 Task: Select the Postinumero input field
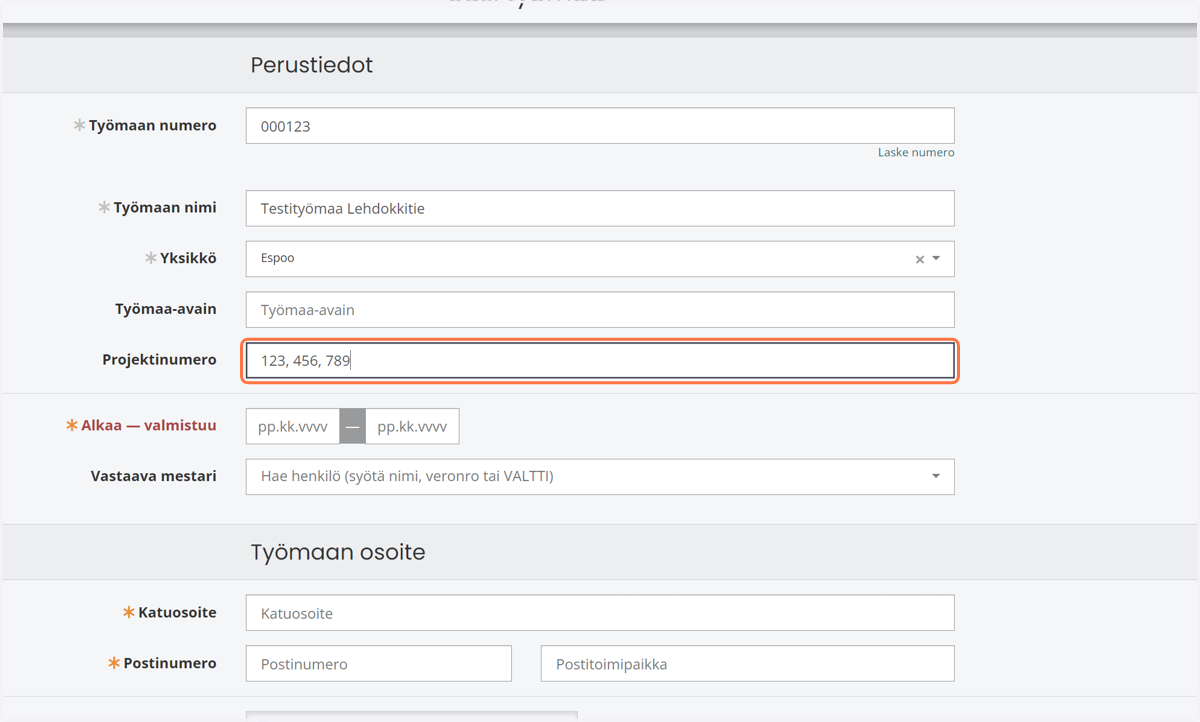pos(379,664)
